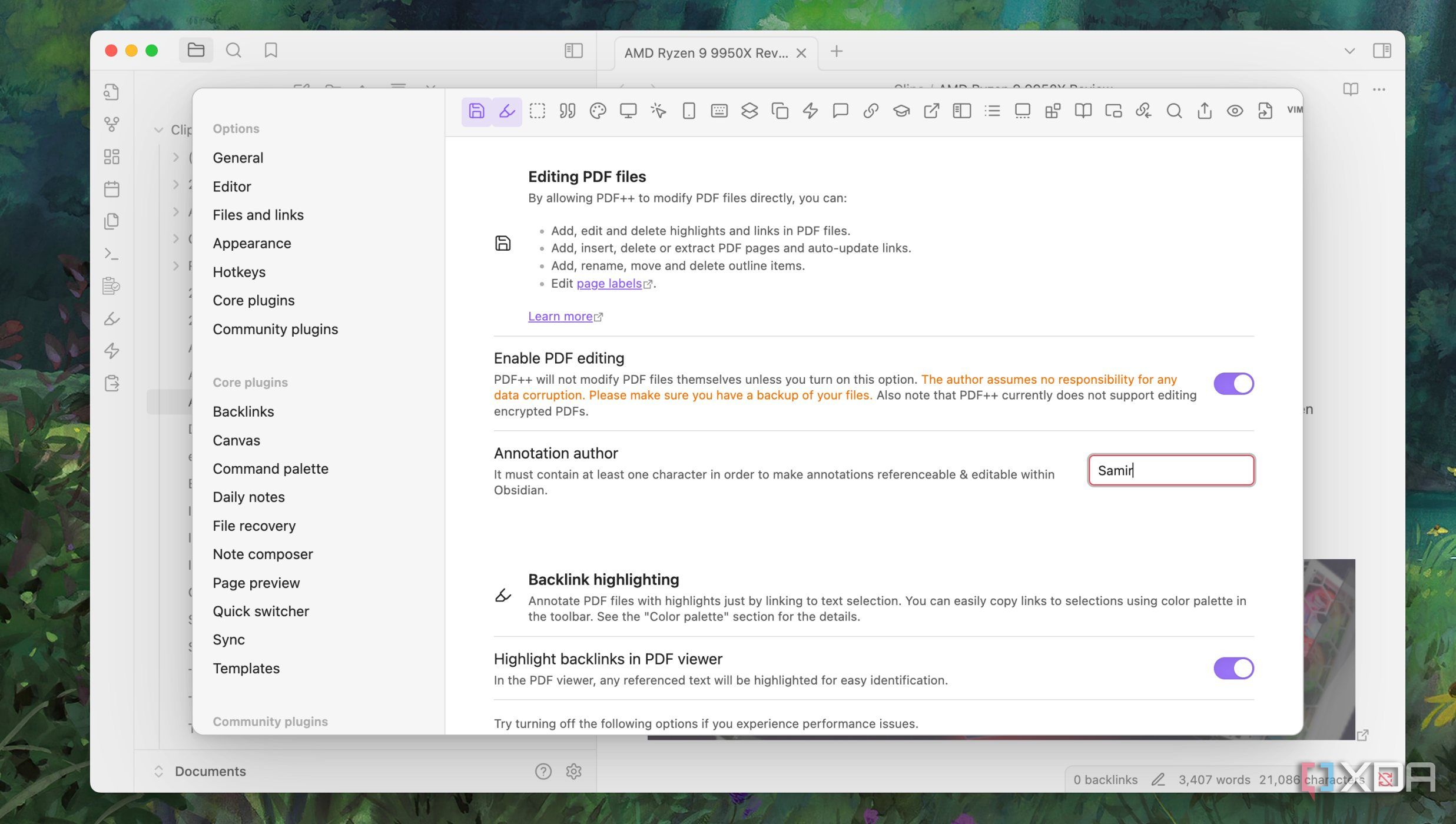
Task: Select the eye icon in PDF++ toolbar
Action: tap(1235, 111)
